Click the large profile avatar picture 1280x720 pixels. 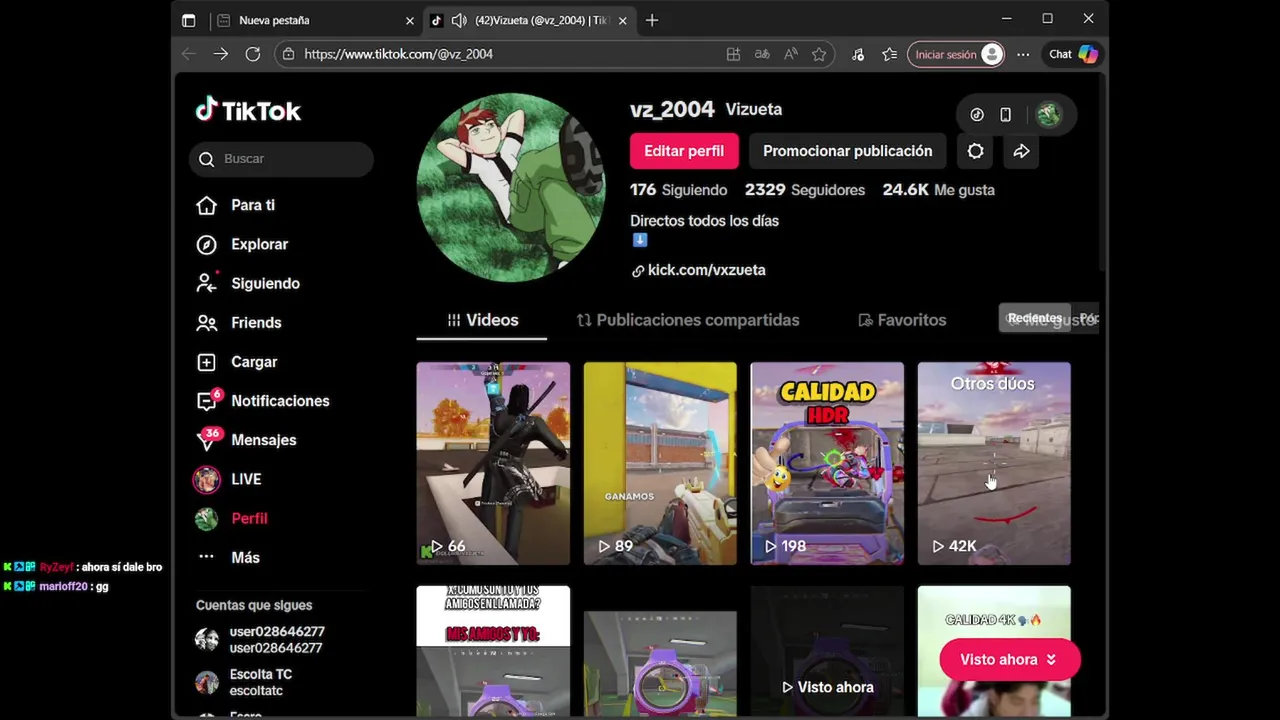coord(511,188)
